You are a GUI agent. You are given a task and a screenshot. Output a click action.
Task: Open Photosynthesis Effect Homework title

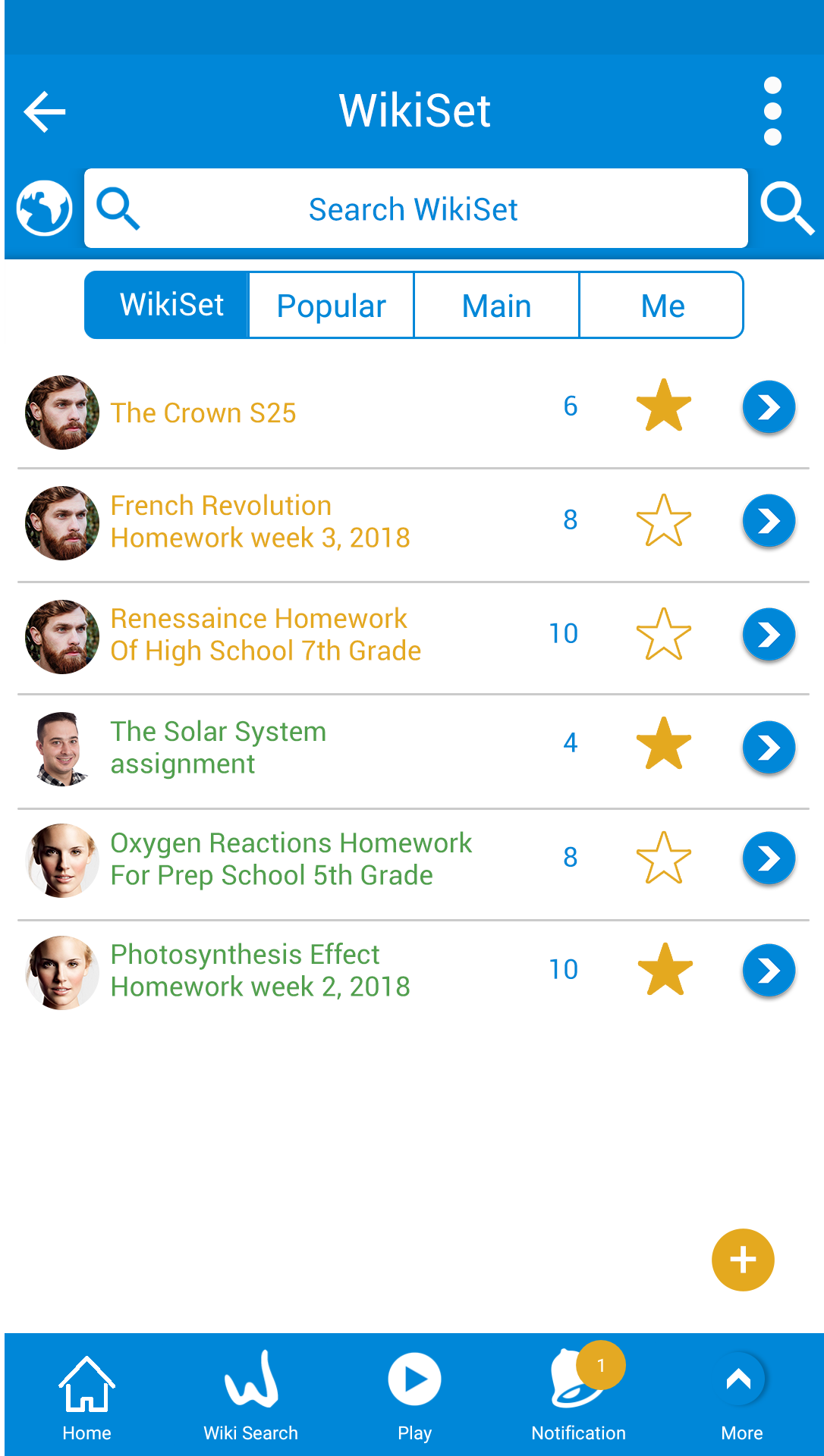pos(260,971)
